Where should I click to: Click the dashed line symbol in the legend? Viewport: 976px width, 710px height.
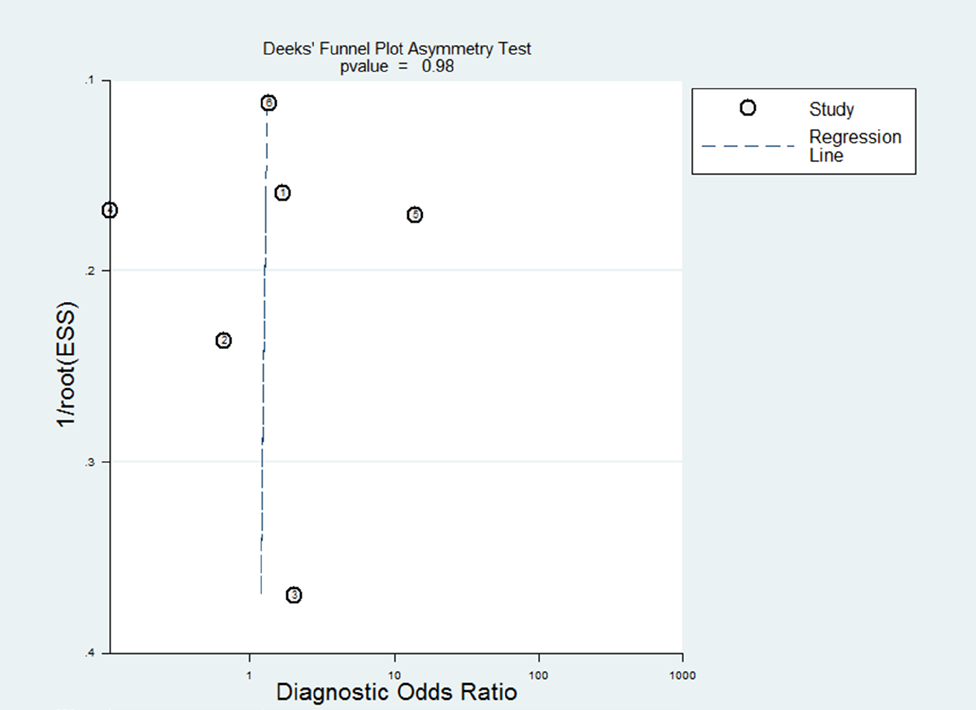tap(747, 146)
